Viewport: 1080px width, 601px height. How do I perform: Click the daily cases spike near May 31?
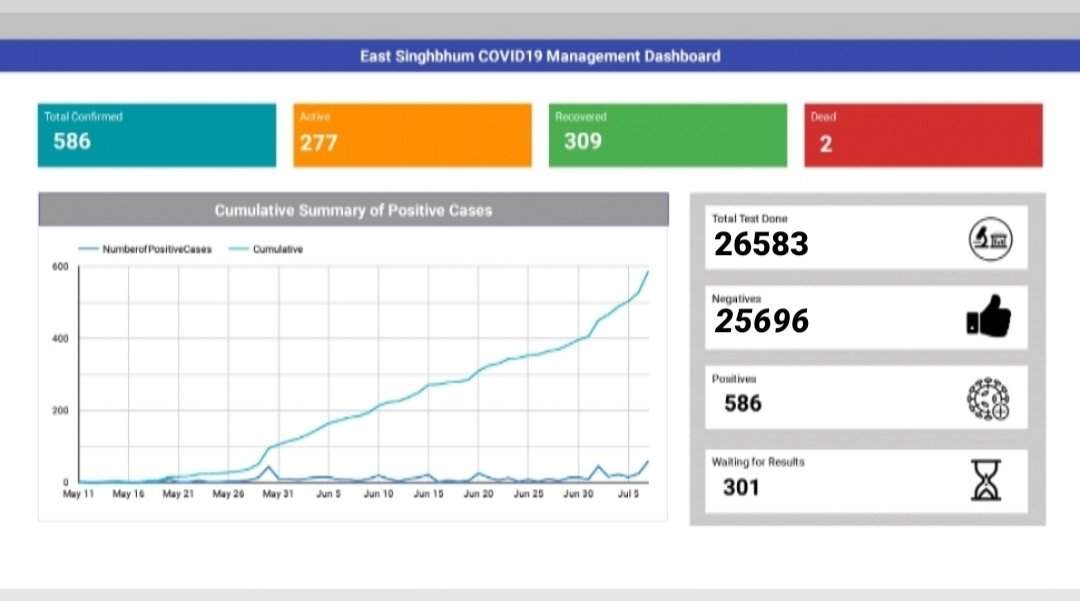coord(269,467)
